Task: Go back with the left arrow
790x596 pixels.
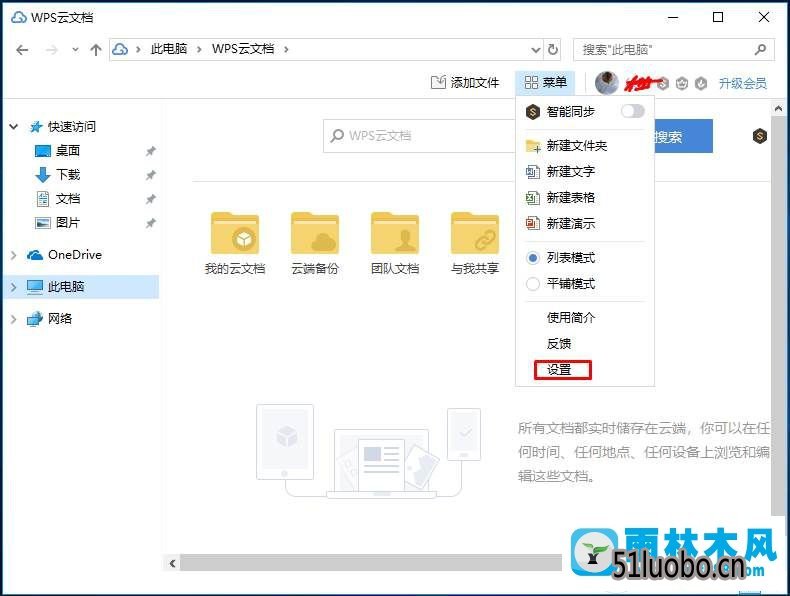Action: pyautogui.click(x=22, y=50)
